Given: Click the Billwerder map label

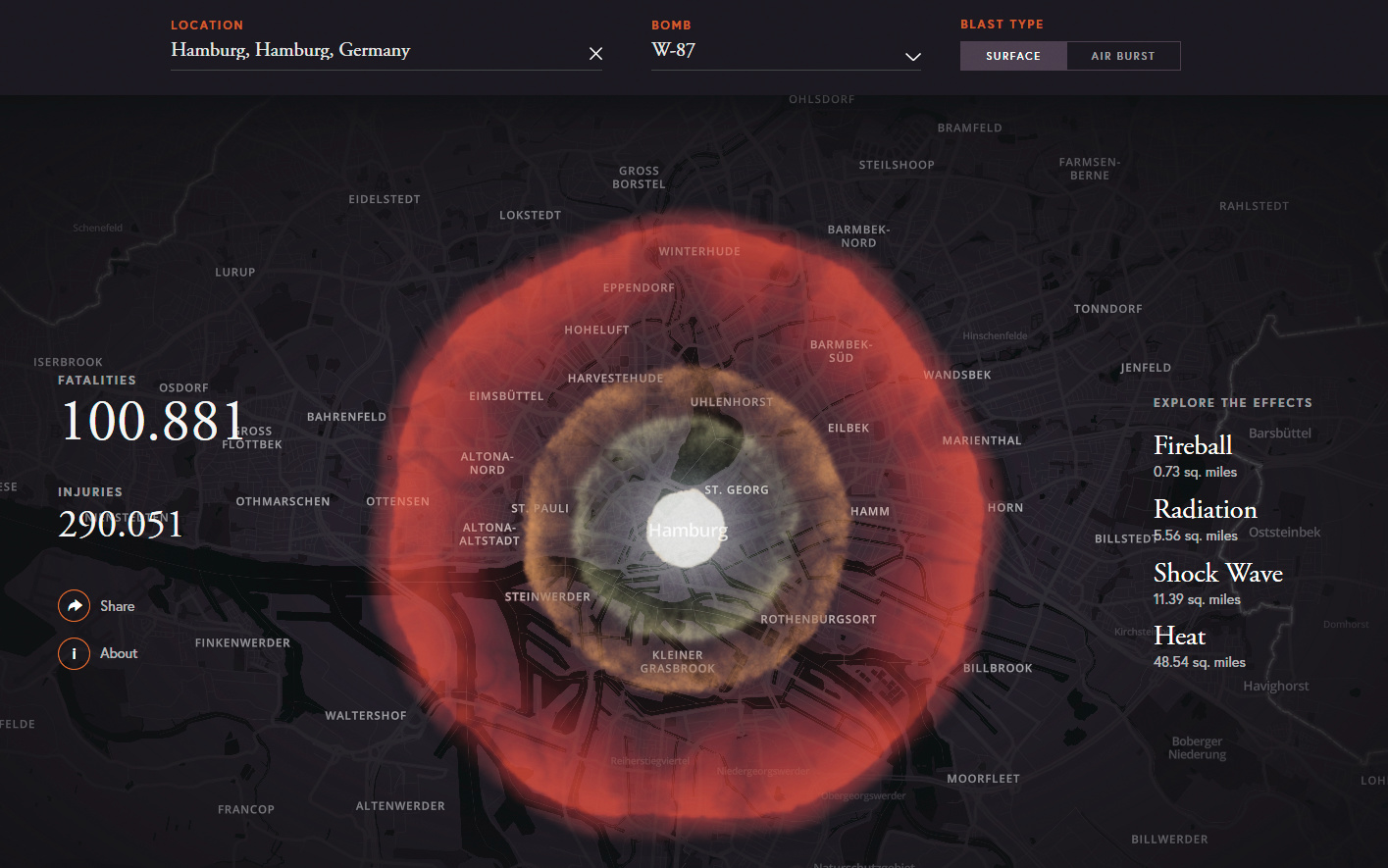Looking at the screenshot, I should (1169, 840).
